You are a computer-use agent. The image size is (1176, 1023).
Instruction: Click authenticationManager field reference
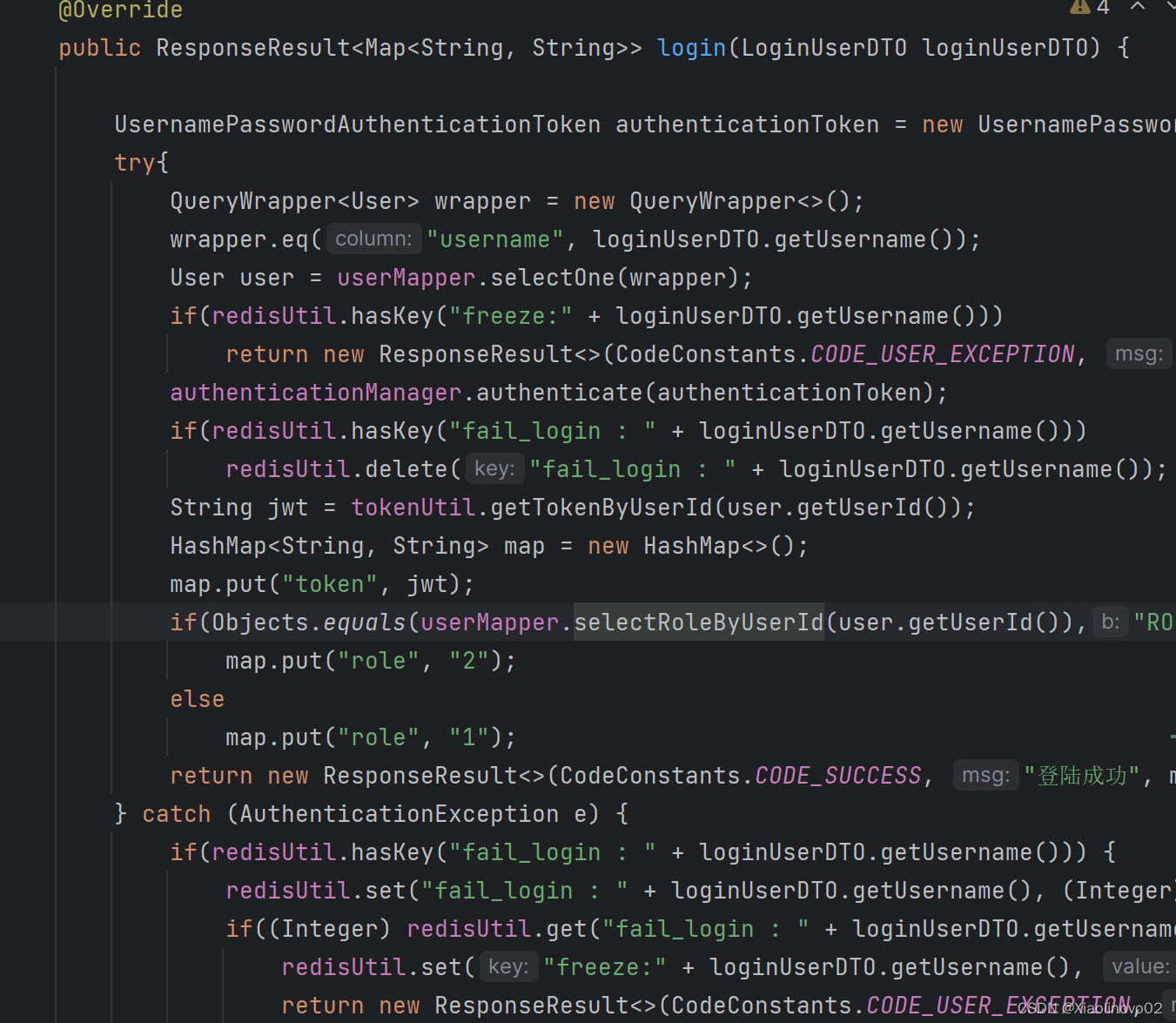coord(316,393)
